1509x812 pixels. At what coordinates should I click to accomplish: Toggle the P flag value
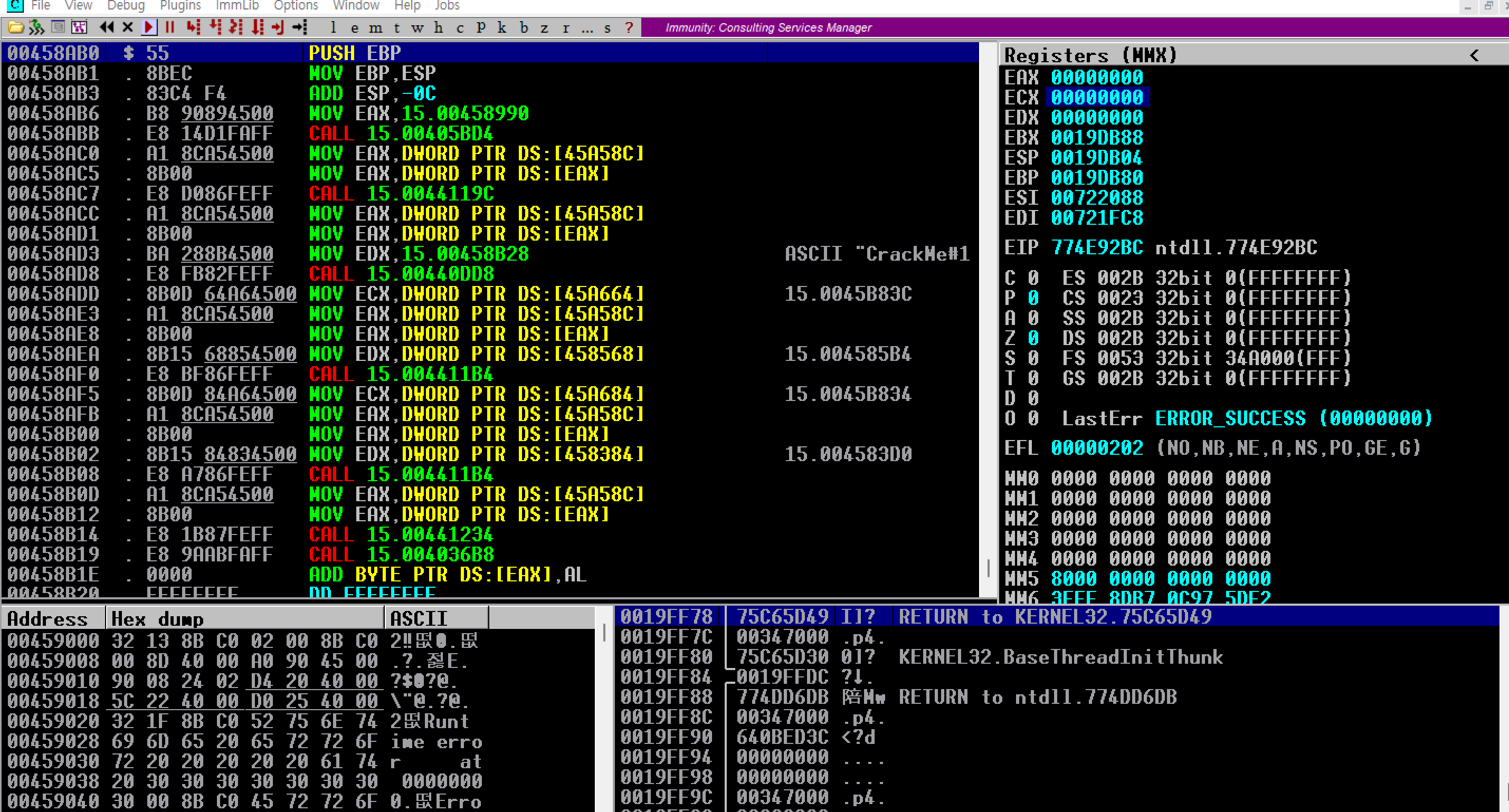pos(1033,298)
